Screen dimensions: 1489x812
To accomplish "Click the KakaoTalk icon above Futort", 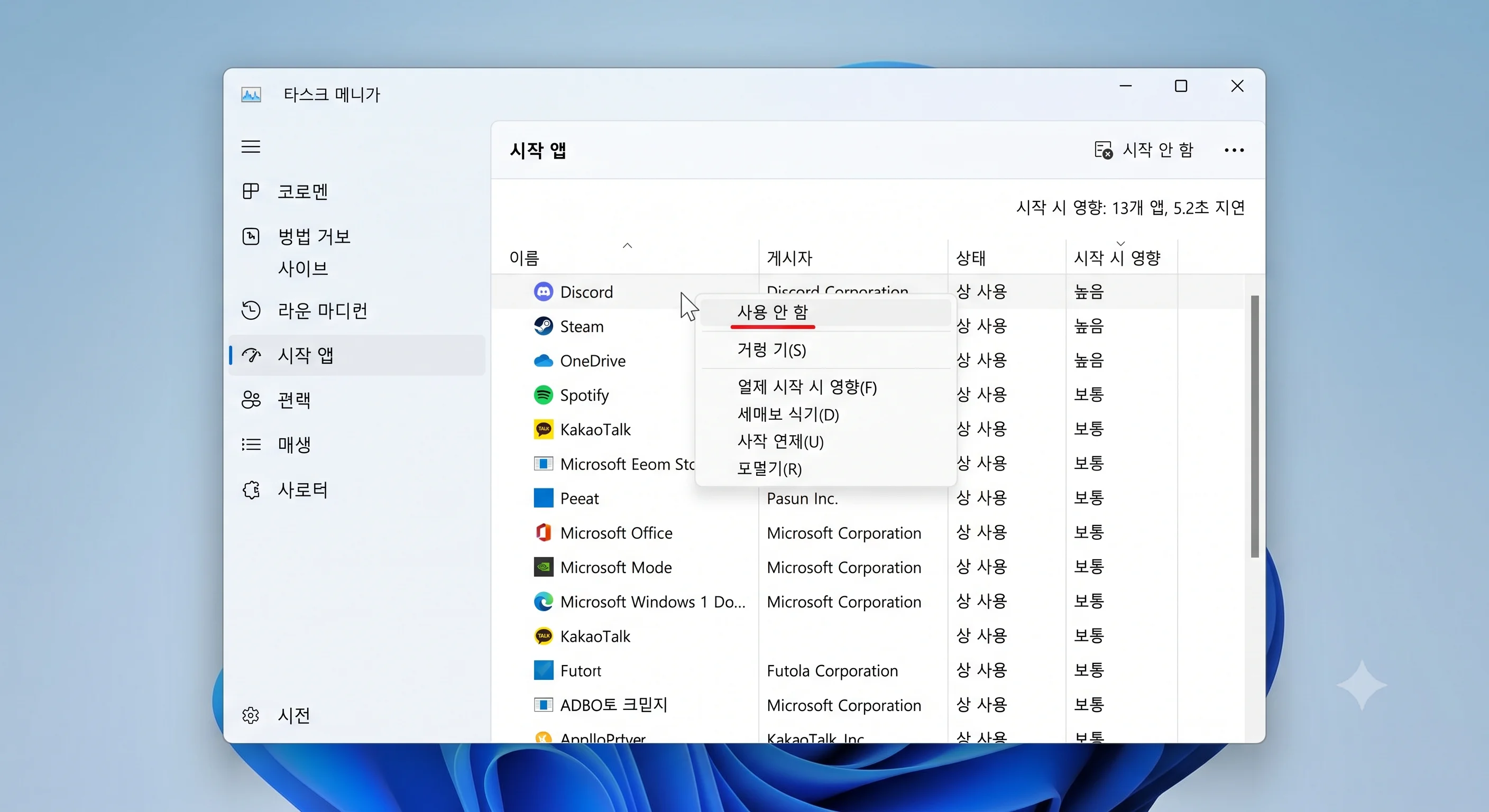I will tap(543, 636).
